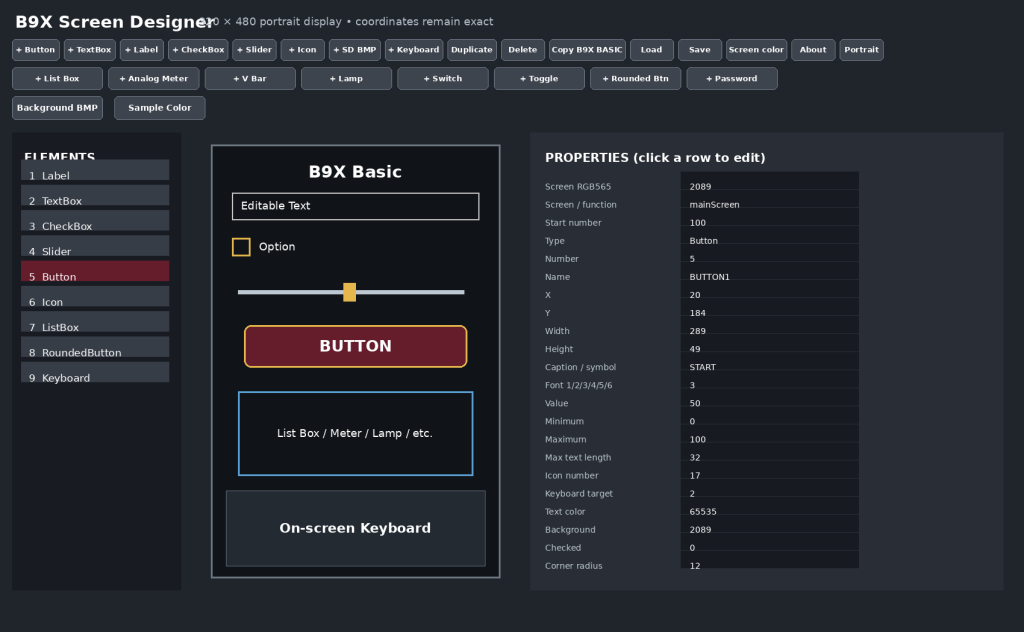Edit the X value 20
The height and width of the screenshot is (632, 1024).
pyautogui.click(x=770, y=289)
